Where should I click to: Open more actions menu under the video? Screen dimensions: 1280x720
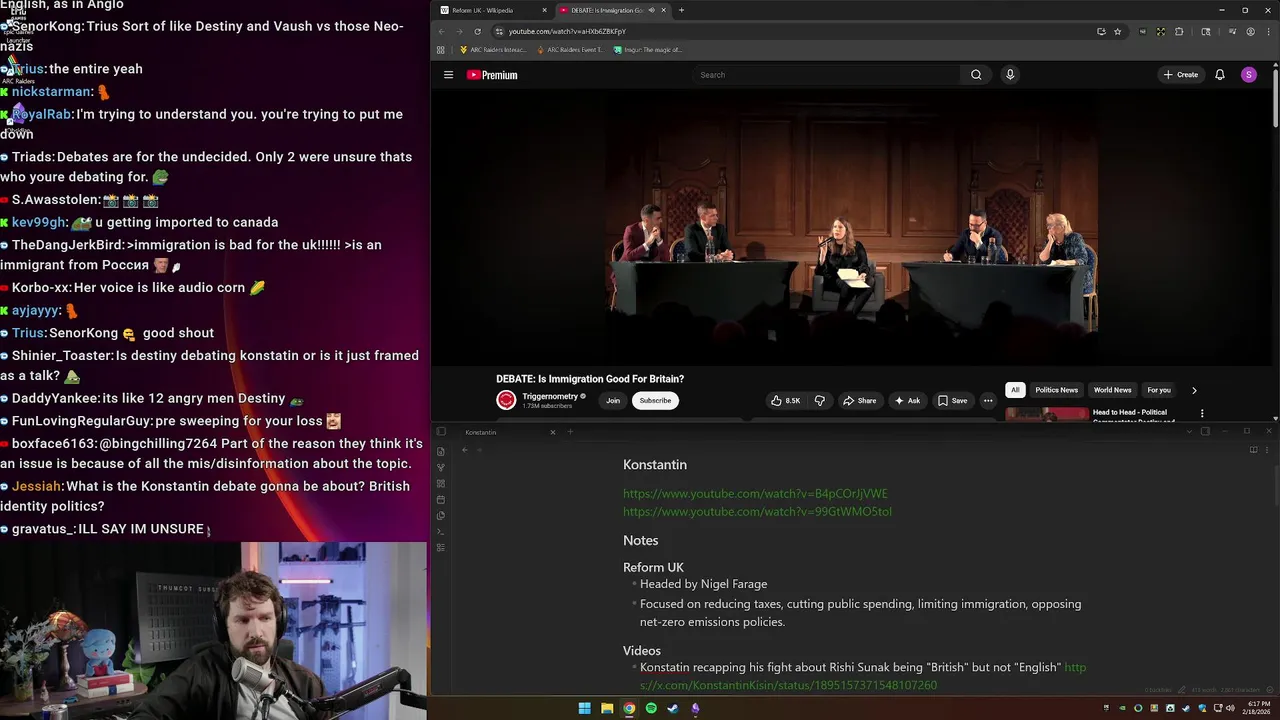tap(988, 400)
